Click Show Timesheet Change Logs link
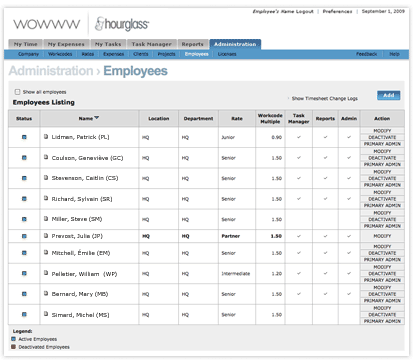The height and width of the screenshot is (364, 413). pyautogui.click(x=325, y=98)
